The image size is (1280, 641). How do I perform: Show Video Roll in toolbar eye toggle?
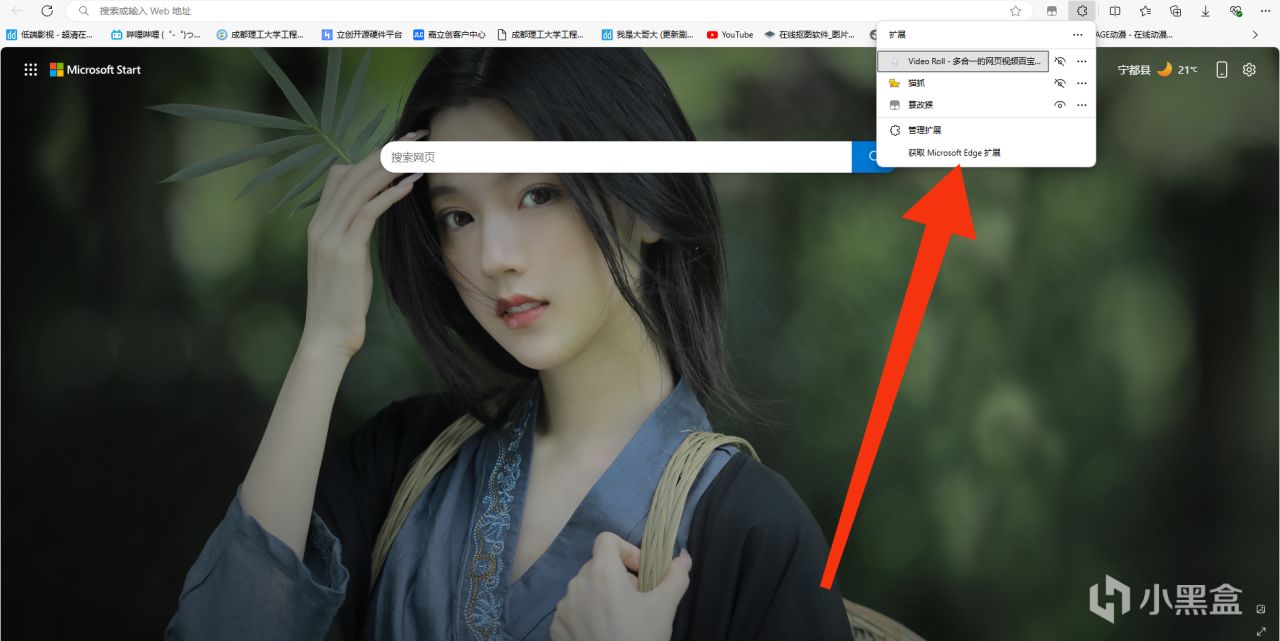(x=1060, y=61)
